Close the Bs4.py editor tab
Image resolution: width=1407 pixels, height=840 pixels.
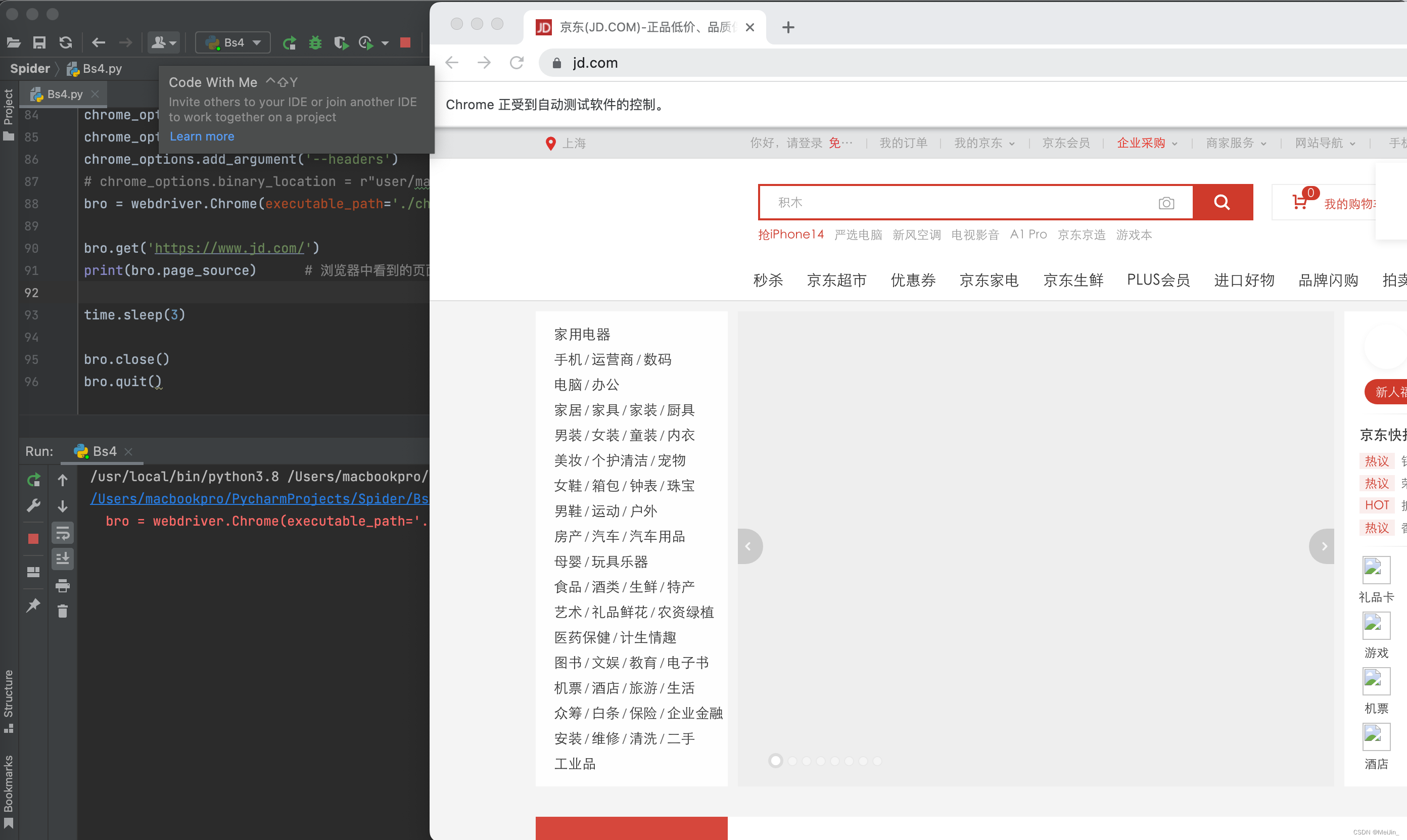[x=95, y=94]
